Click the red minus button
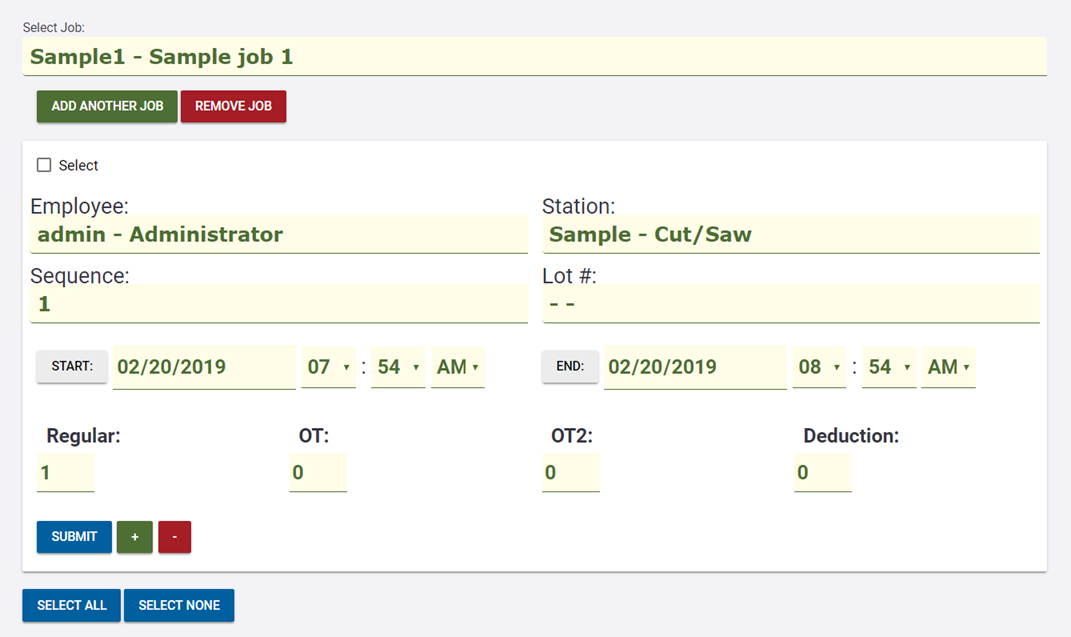Viewport: 1071px width, 637px height. click(x=174, y=537)
